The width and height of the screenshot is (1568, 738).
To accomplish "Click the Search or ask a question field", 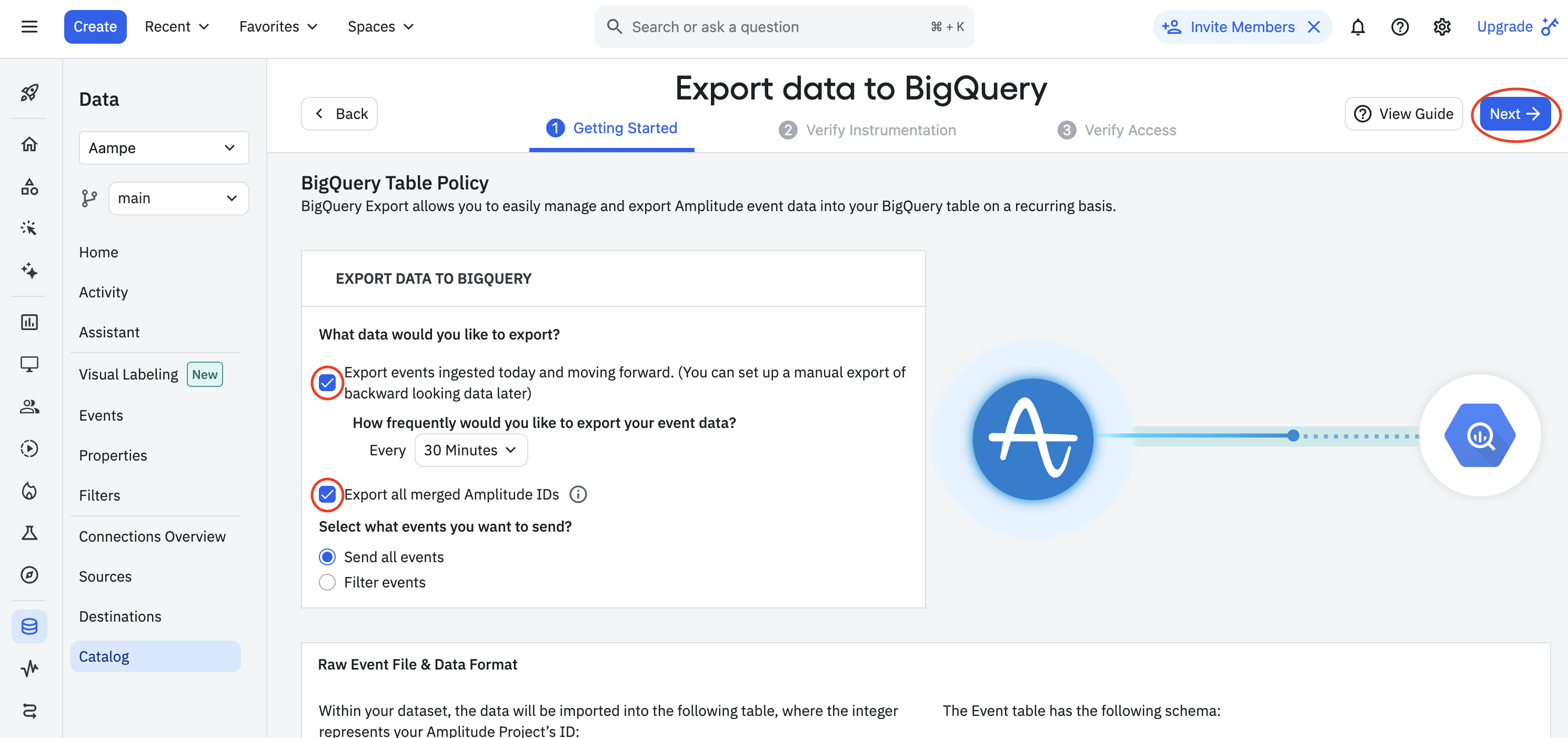I will tap(715, 26).
